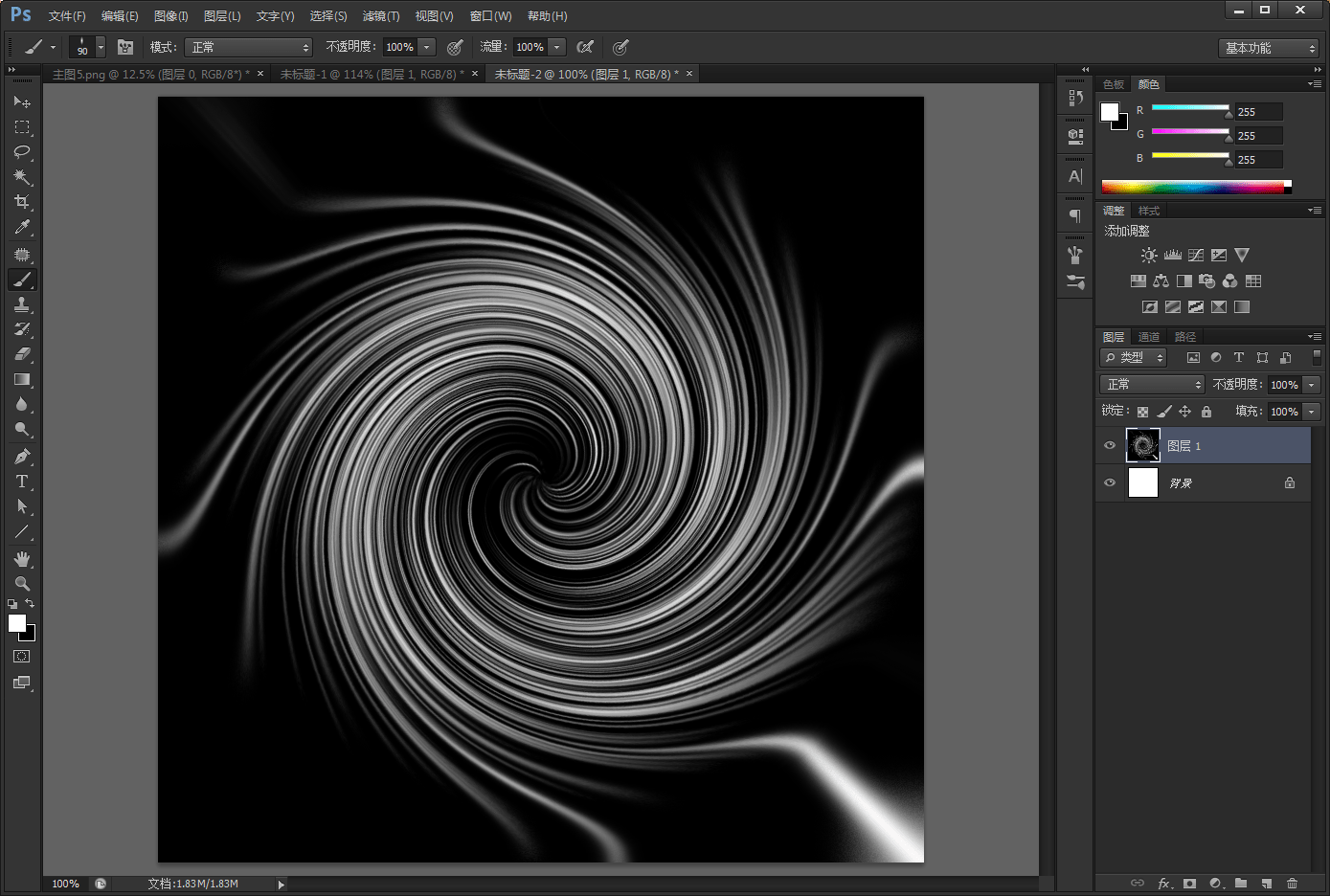Image resolution: width=1330 pixels, height=896 pixels.
Task: Select the Dodge tool
Action: coord(22,429)
